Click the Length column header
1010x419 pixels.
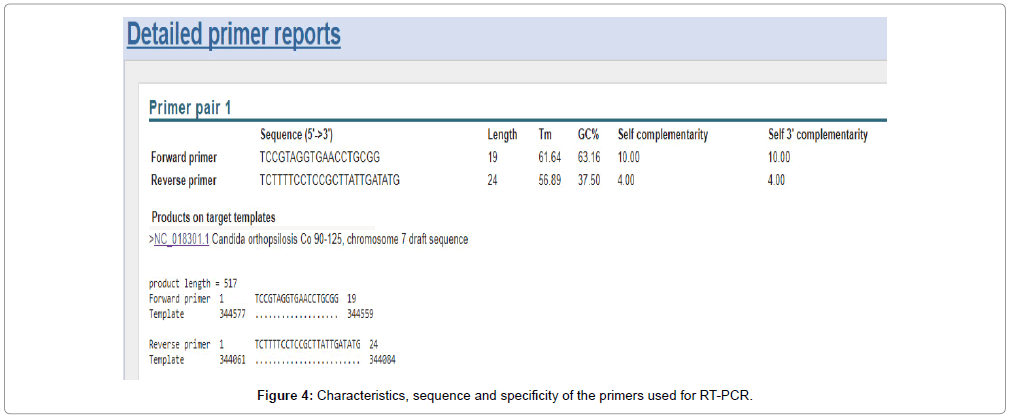[x=502, y=135]
